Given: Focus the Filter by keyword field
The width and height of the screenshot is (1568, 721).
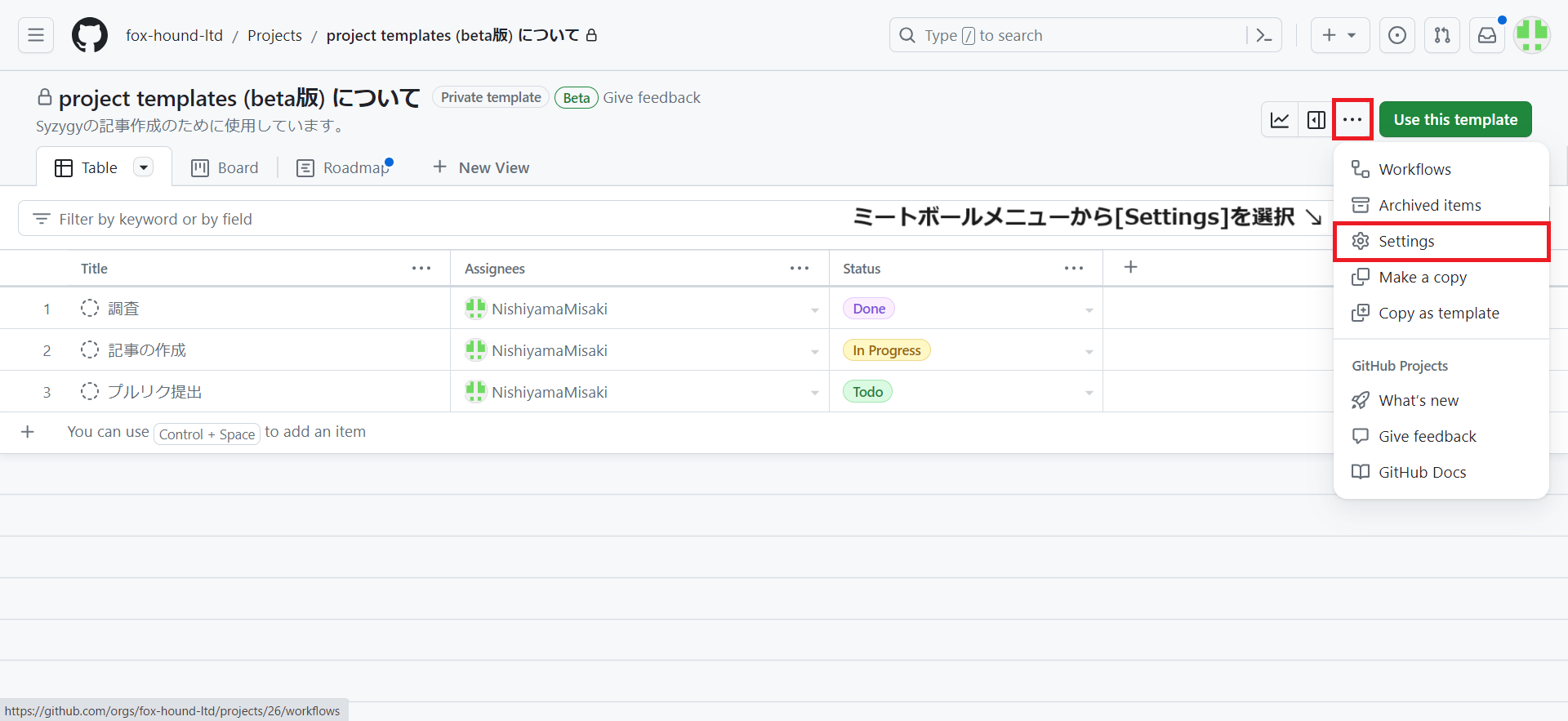Looking at the screenshot, I should click(408, 219).
